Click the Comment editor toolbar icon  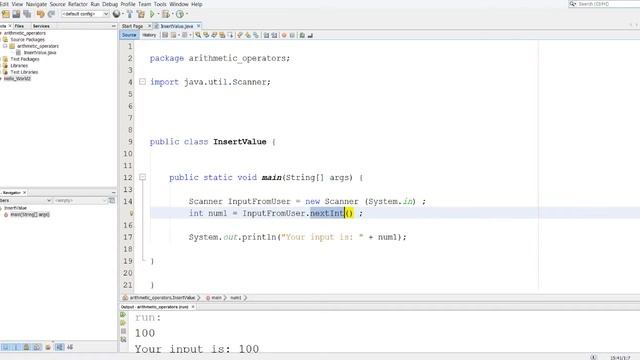[302, 36]
